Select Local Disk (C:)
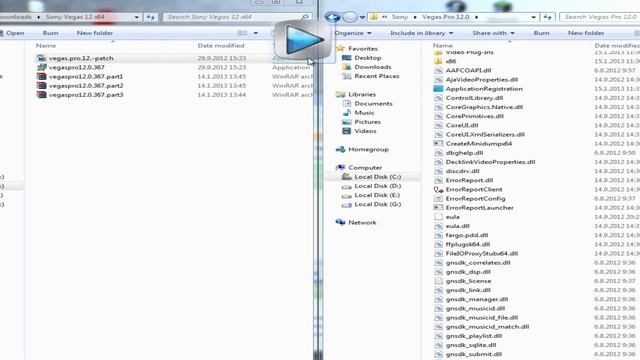This screenshot has height=360, width=640. (378, 177)
